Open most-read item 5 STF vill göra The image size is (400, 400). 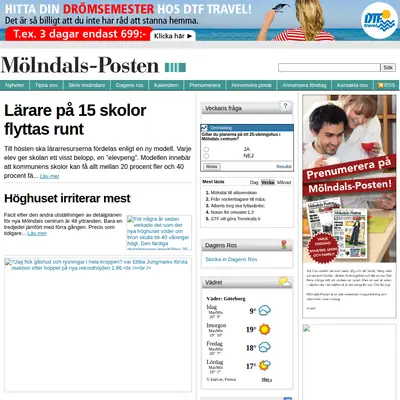(236, 219)
